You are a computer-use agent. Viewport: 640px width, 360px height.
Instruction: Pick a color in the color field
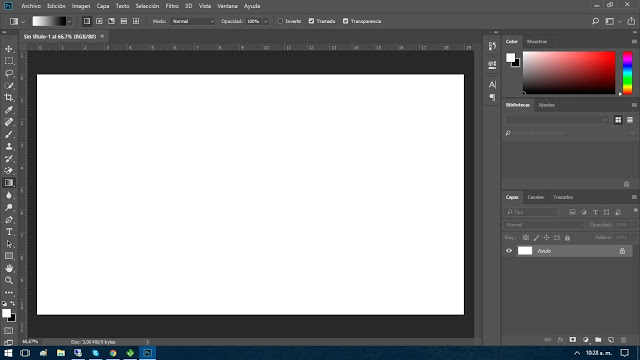(569, 73)
